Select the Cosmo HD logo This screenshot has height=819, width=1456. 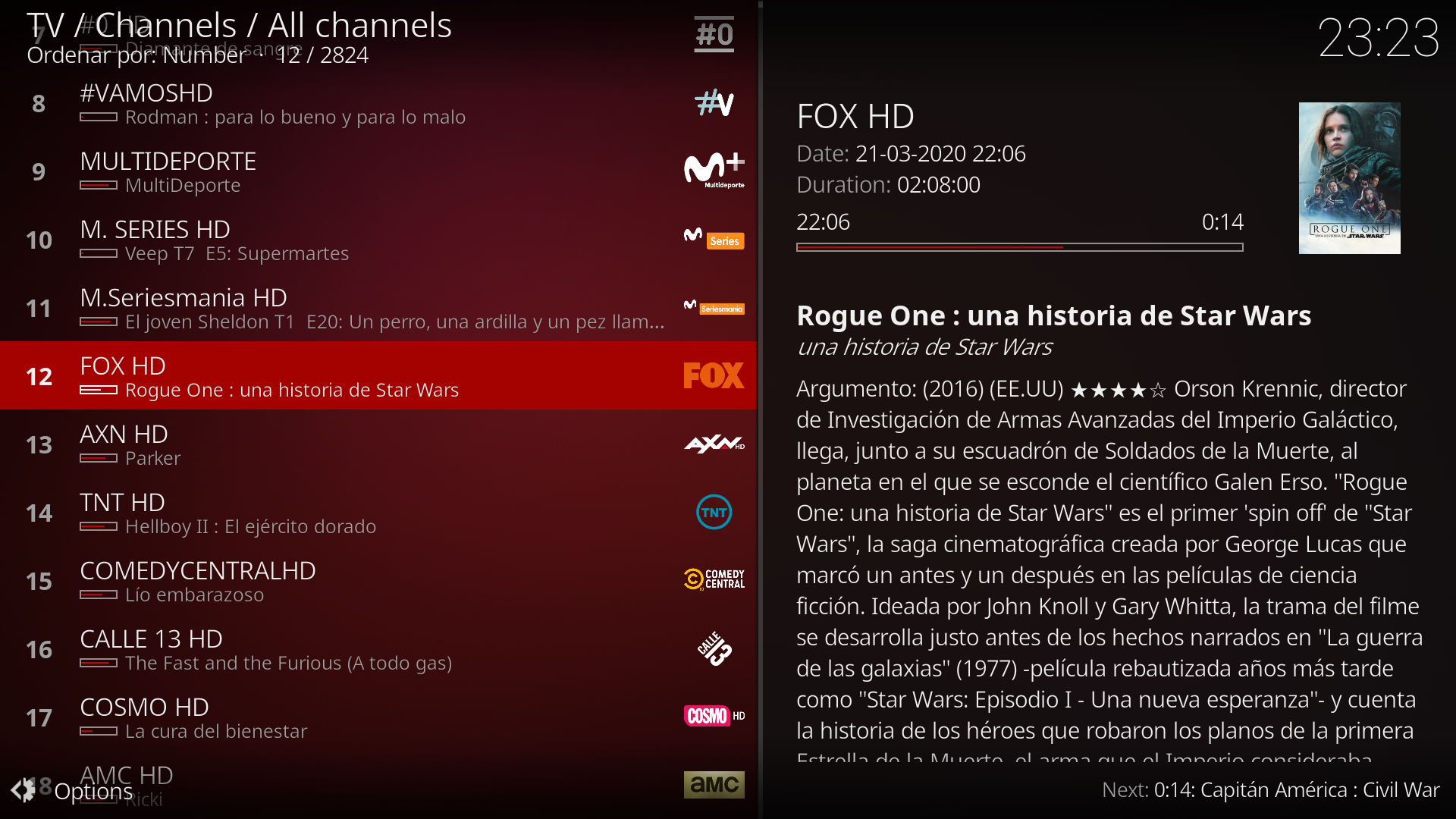point(714,716)
